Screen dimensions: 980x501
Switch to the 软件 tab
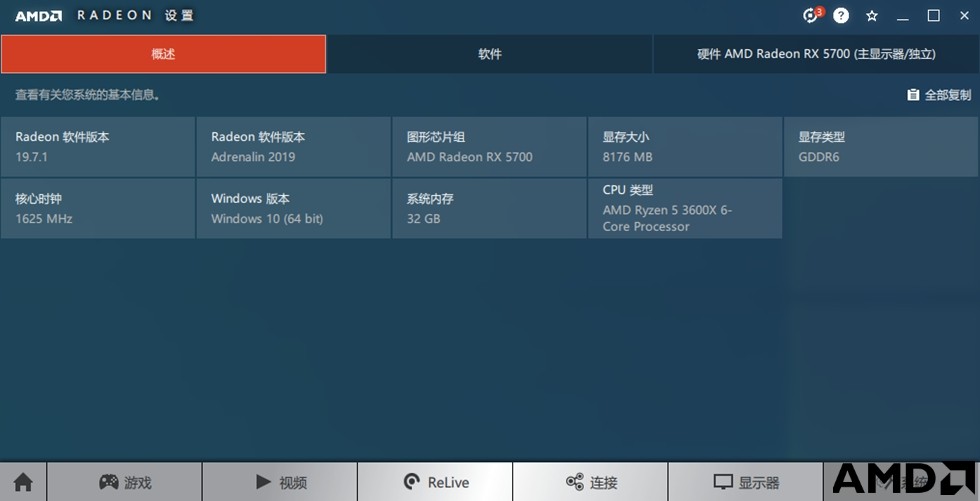click(x=490, y=54)
